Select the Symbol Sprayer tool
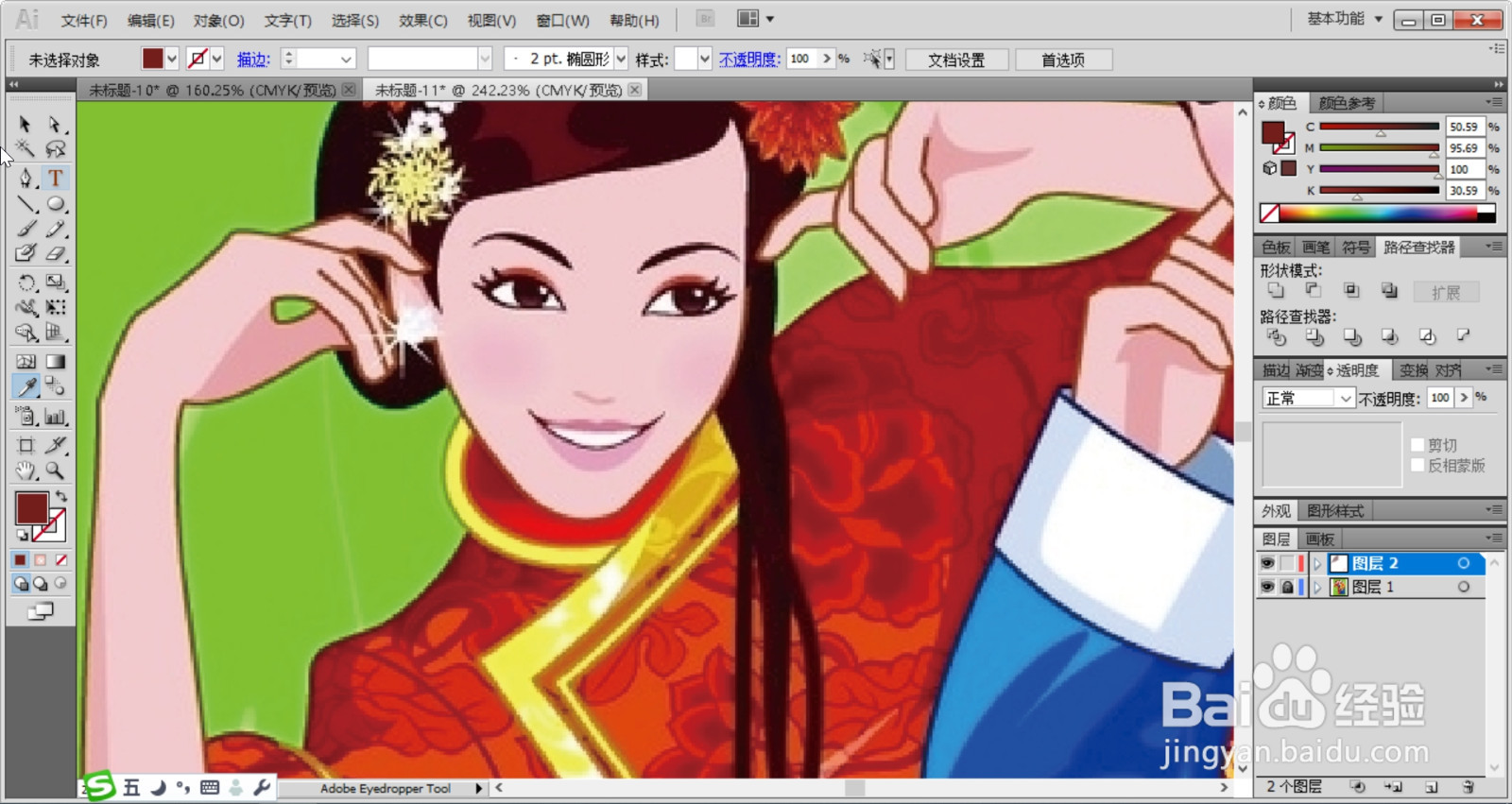The height and width of the screenshot is (804, 1512). tap(26, 417)
